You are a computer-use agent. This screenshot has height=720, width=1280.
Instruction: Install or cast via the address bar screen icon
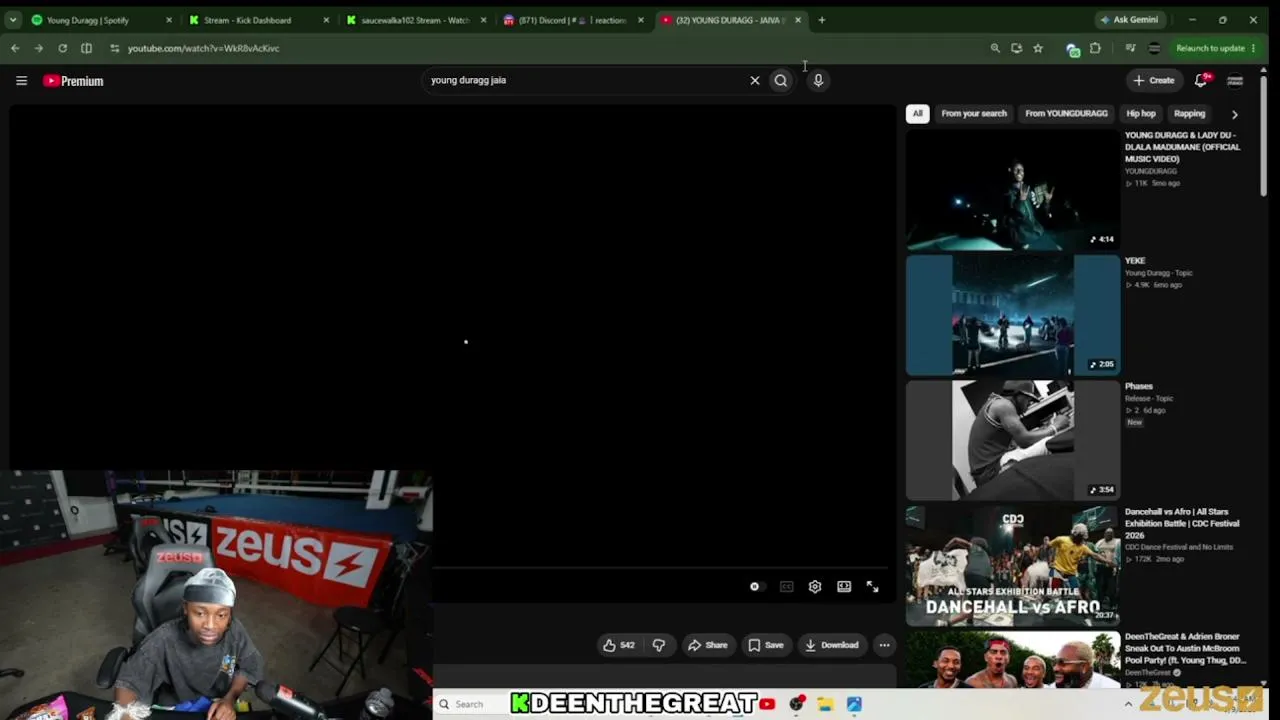click(x=1017, y=48)
